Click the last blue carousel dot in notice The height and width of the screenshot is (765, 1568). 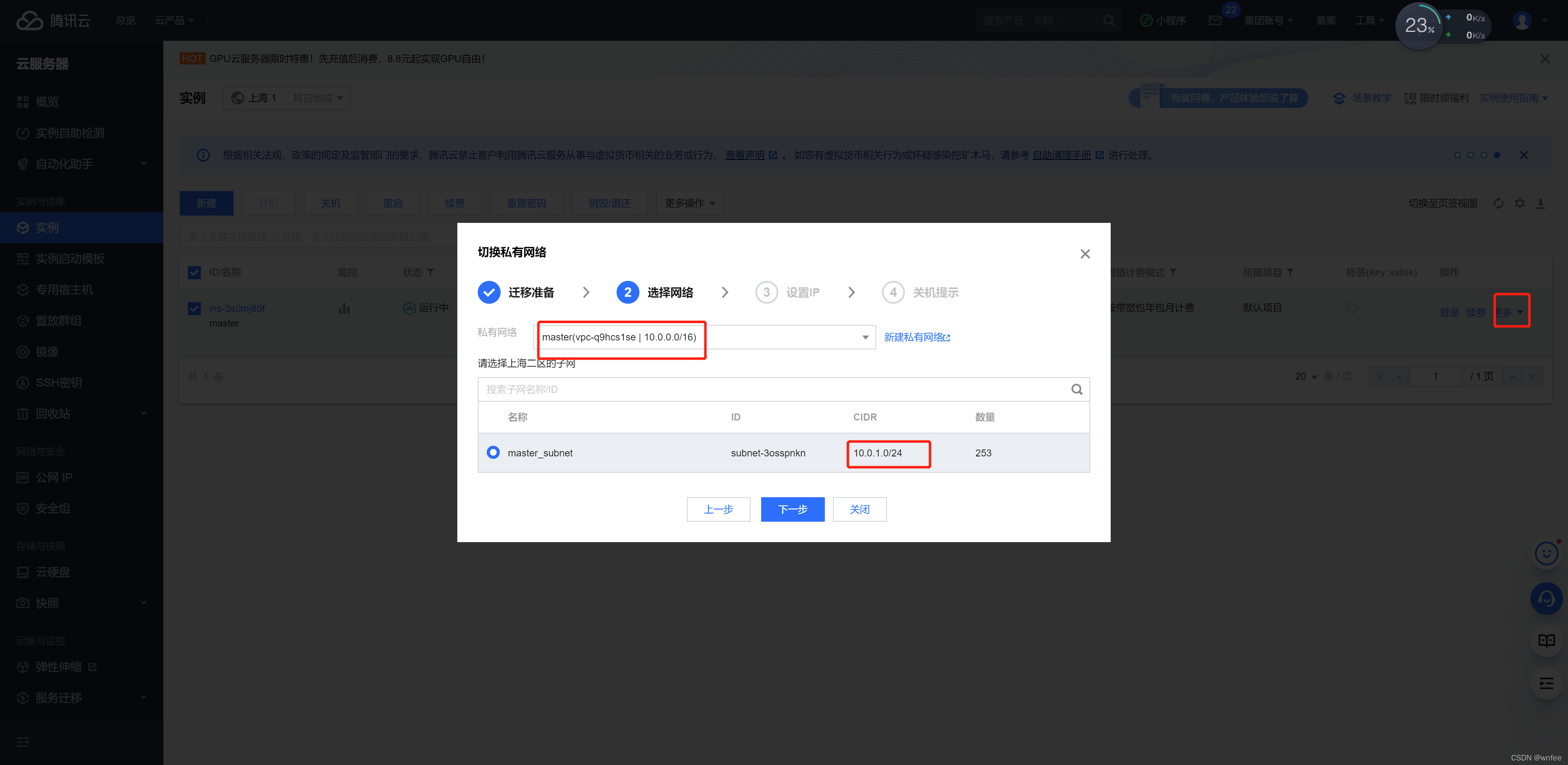(x=1497, y=155)
